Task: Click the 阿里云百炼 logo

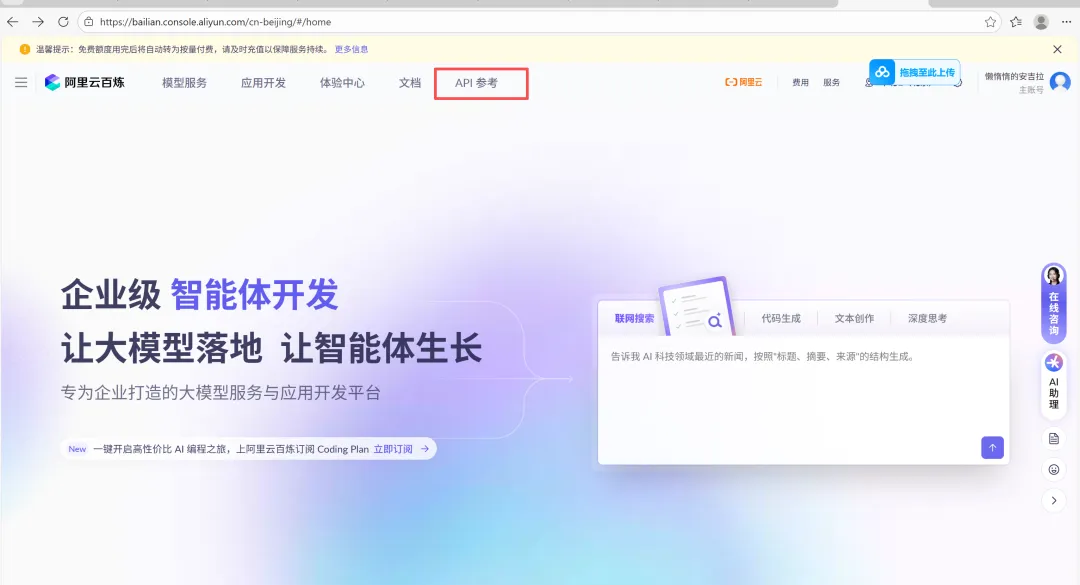Action: click(x=85, y=83)
